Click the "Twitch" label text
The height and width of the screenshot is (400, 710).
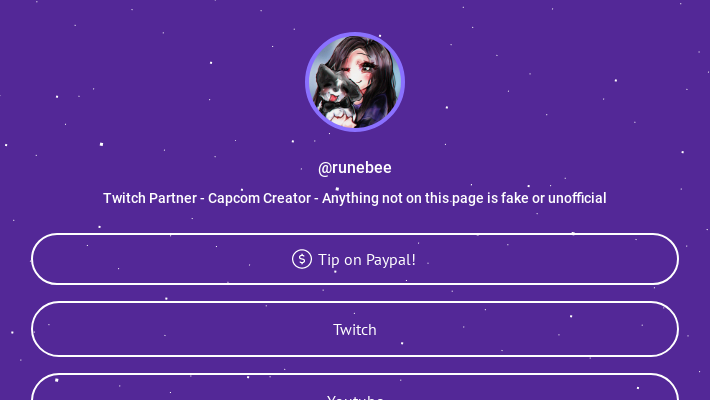355,329
